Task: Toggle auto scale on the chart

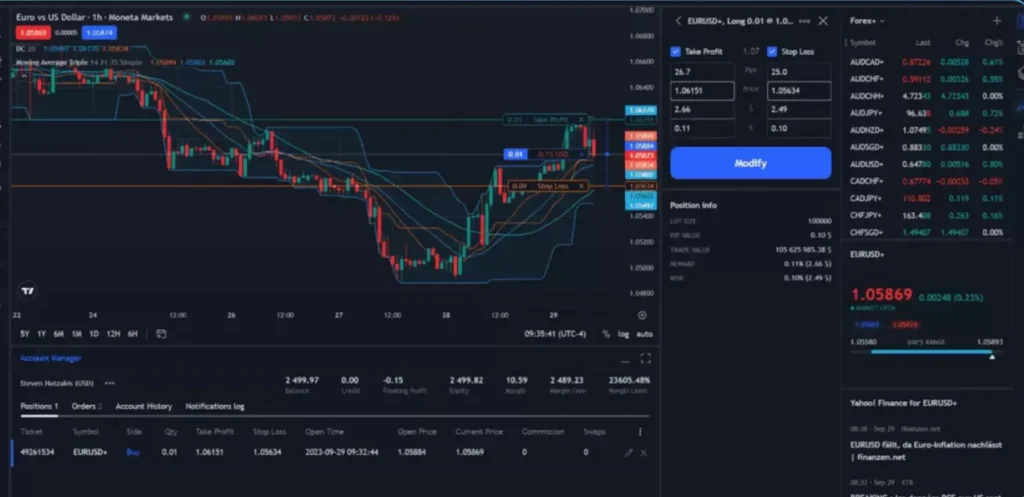Action: click(644, 334)
